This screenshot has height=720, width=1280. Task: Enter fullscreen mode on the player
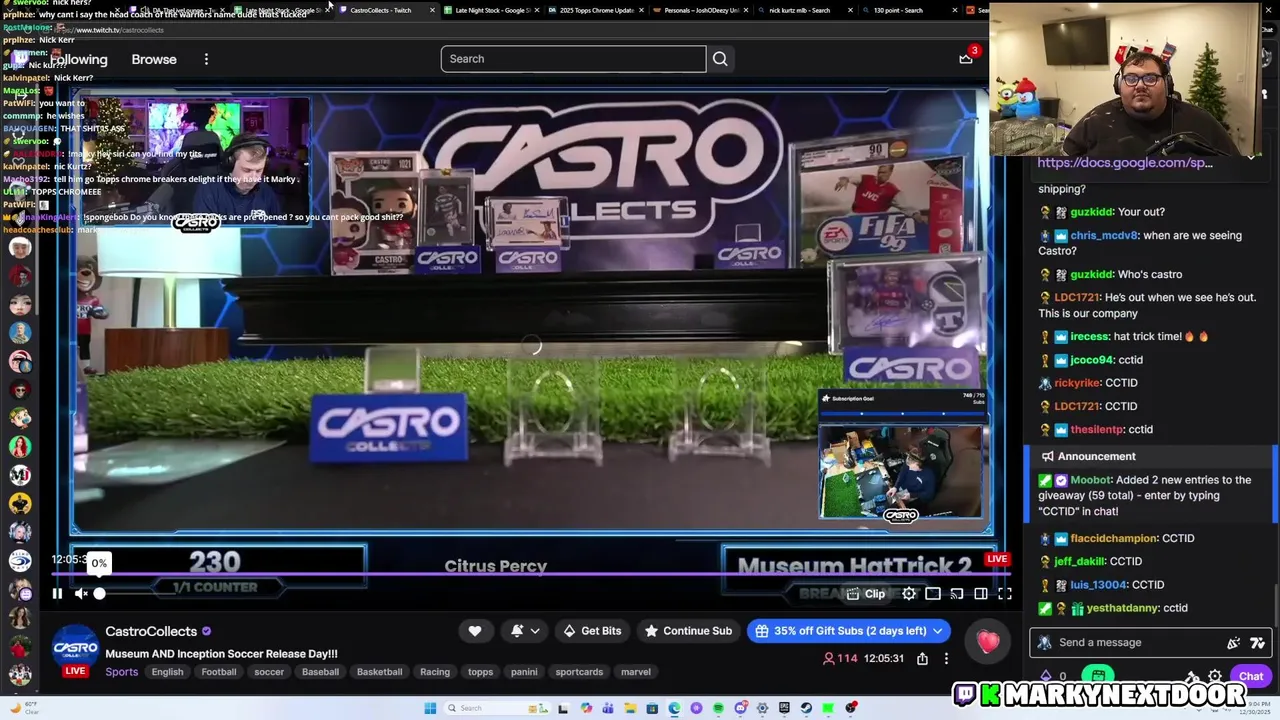(1005, 594)
